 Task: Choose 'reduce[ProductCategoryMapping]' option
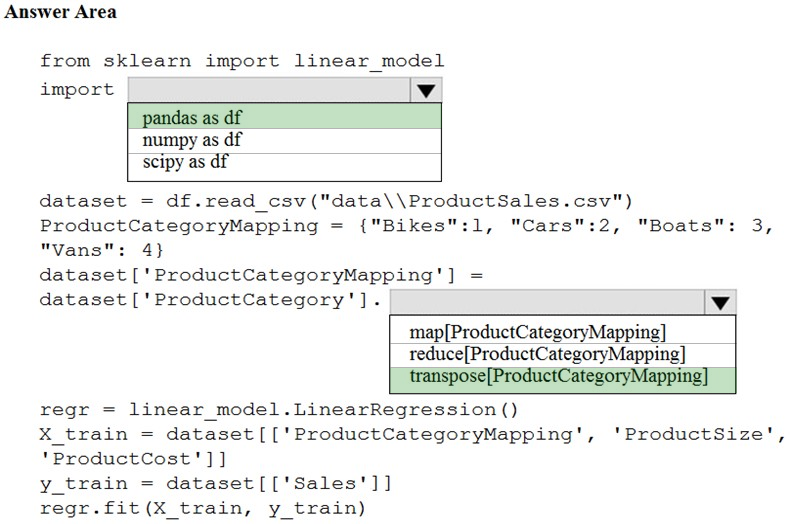[563, 355]
